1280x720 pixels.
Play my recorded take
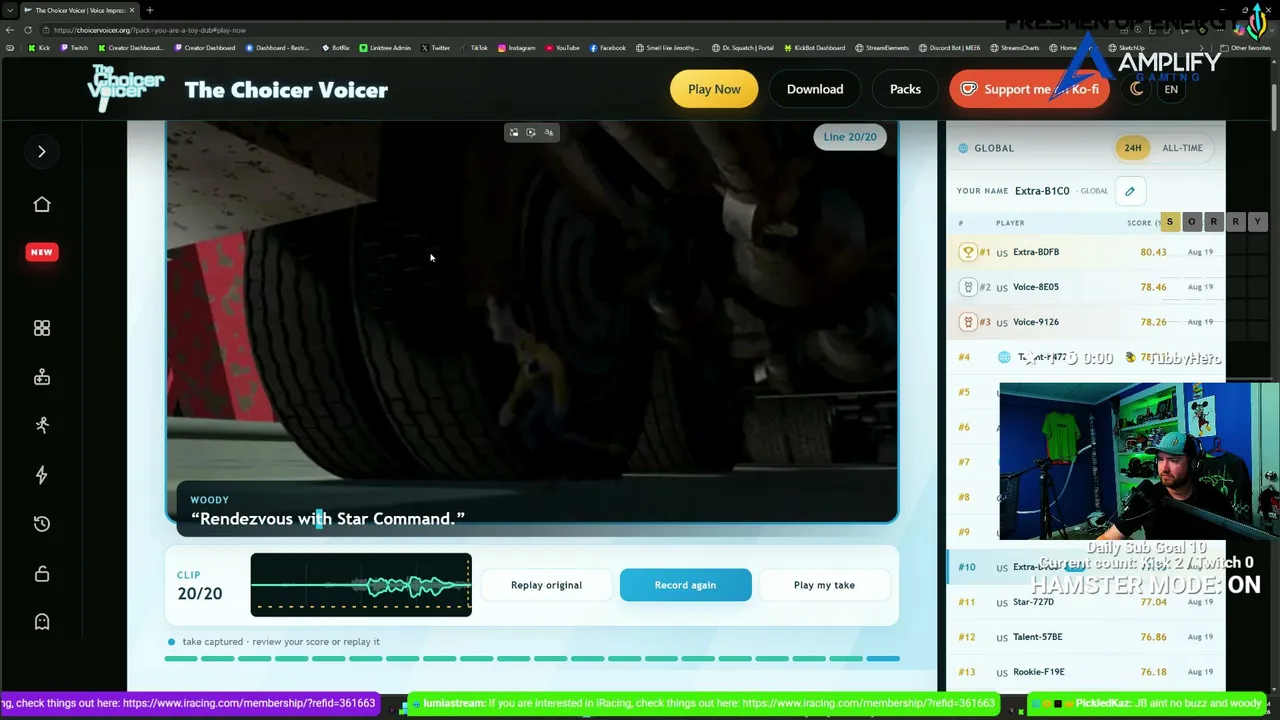824,585
